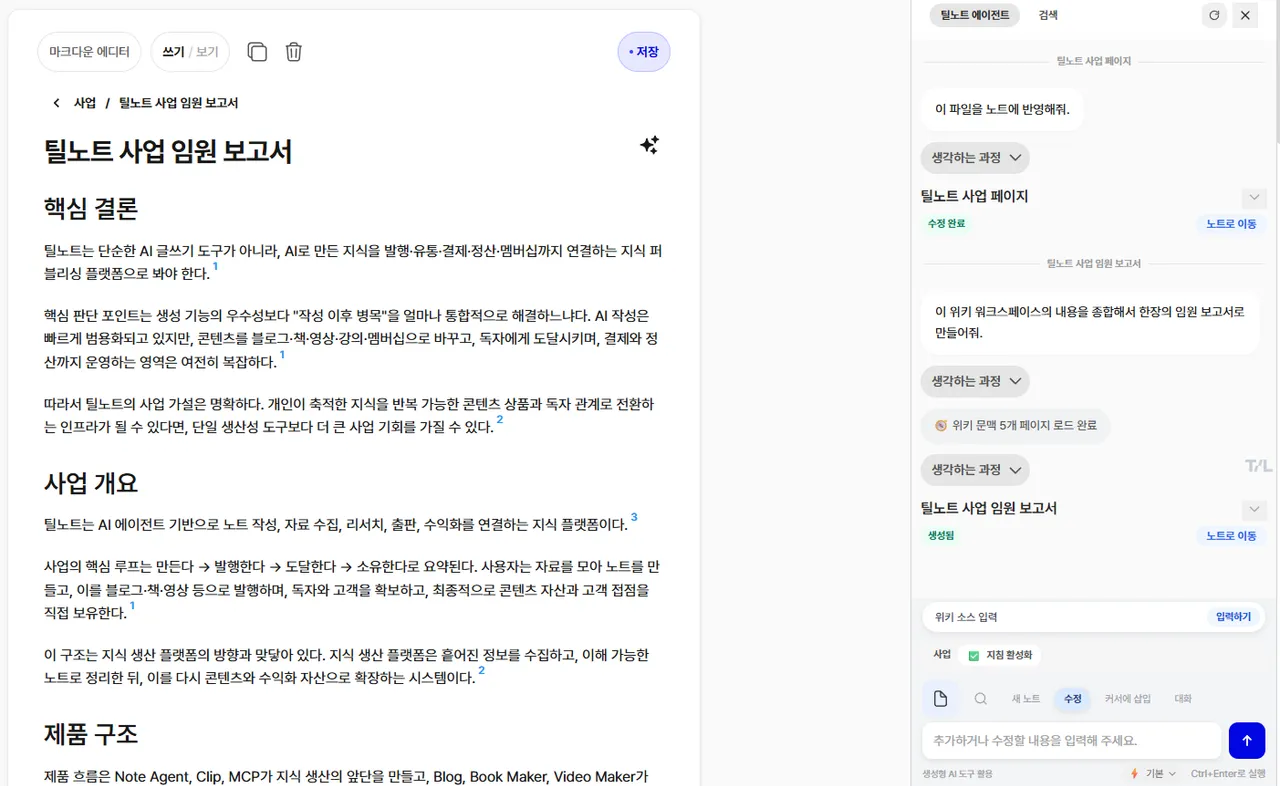The image size is (1280, 786).
Task: Send message with blue arrow button
Action: [1246, 741]
